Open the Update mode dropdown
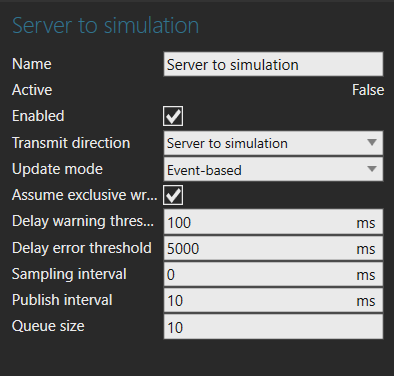Viewport: 394px width, 376px height. click(273, 169)
